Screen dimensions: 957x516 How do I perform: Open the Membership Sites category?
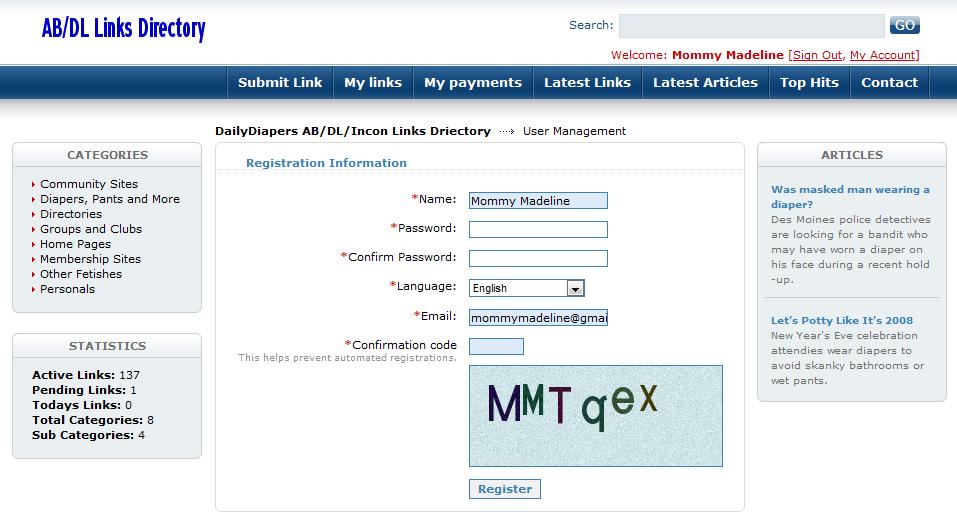(x=90, y=259)
